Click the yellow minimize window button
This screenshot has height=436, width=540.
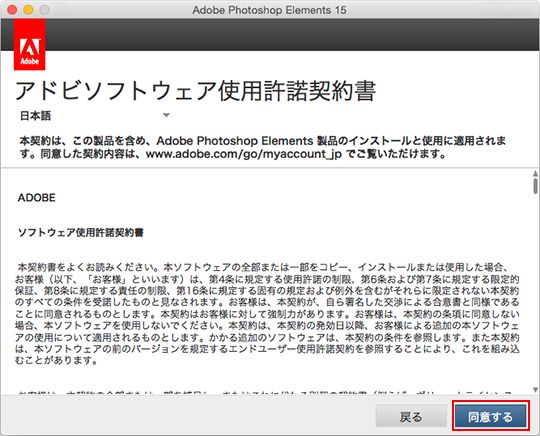[28, 10]
